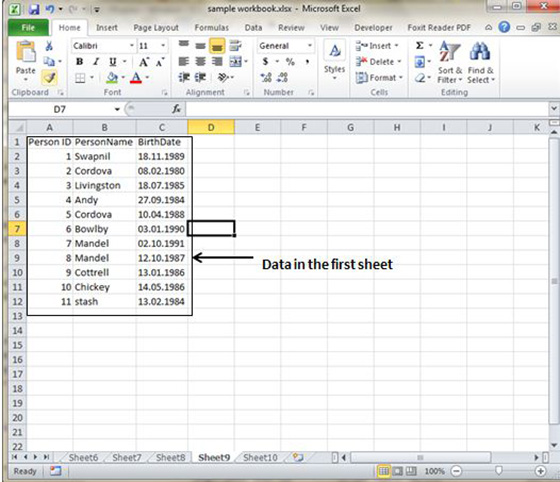Open the General number format dropdown
Image resolution: width=560 pixels, height=482 pixels.
click(310, 46)
